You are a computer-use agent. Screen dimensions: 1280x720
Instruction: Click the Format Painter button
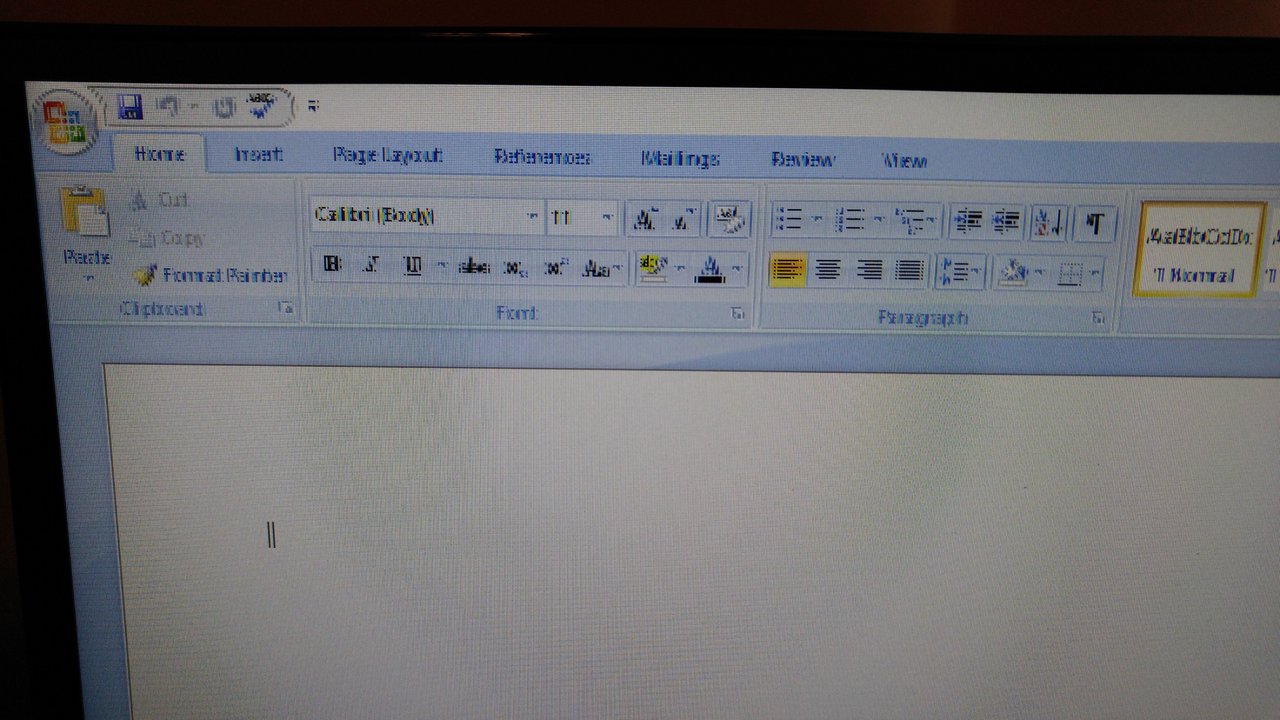pyautogui.click(x=212, y=275)
